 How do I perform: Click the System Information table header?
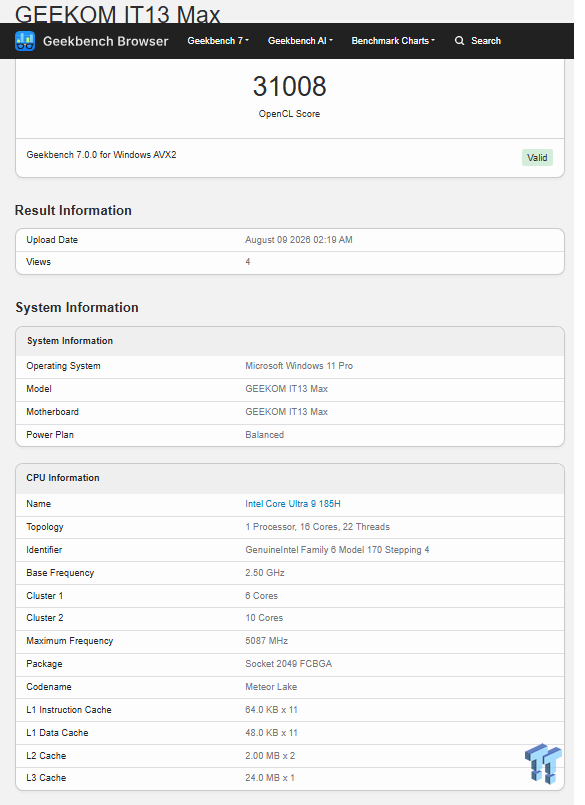290,341
